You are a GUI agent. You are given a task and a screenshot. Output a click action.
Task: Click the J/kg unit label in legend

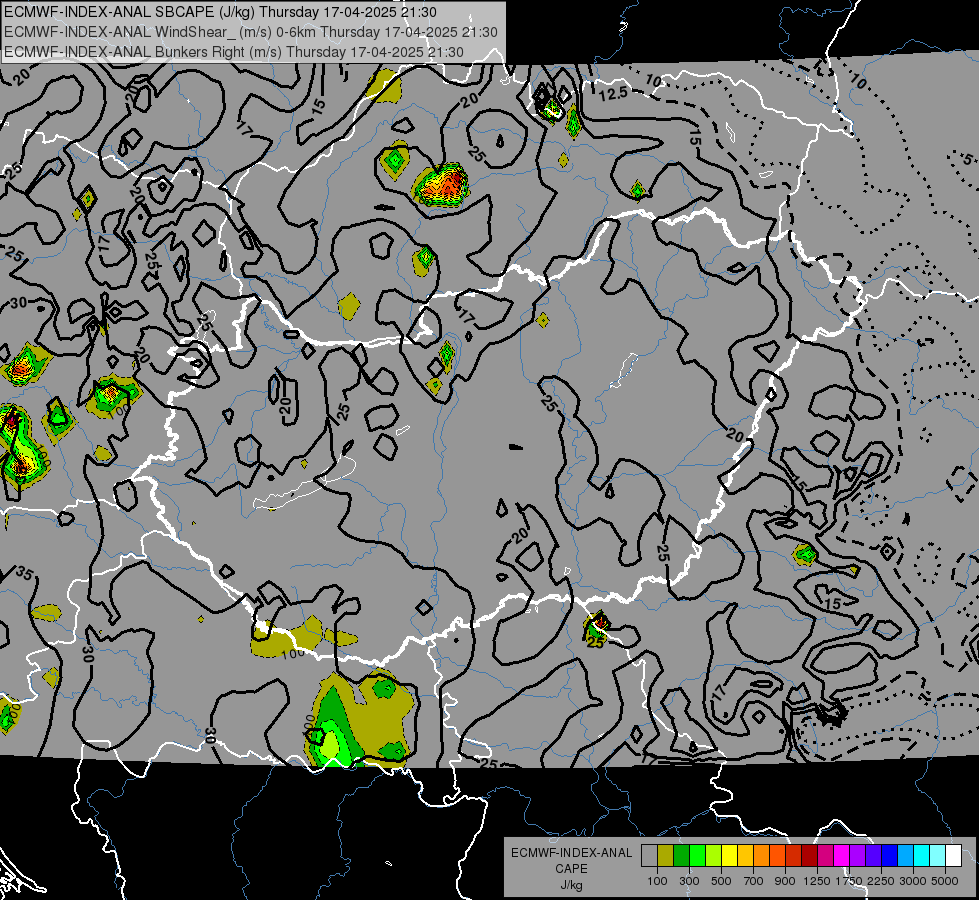pos(571,885)
